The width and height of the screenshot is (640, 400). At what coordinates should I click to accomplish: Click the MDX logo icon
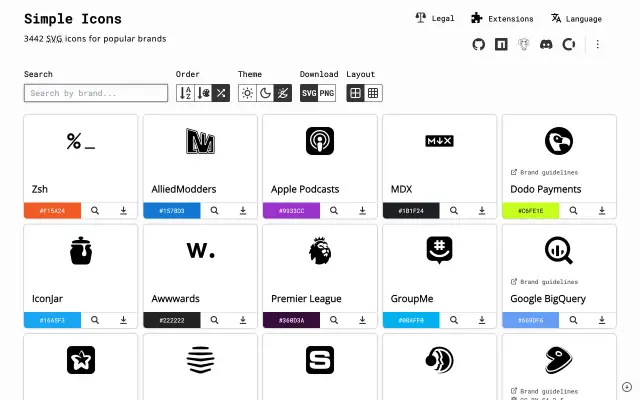pos(440,141)
